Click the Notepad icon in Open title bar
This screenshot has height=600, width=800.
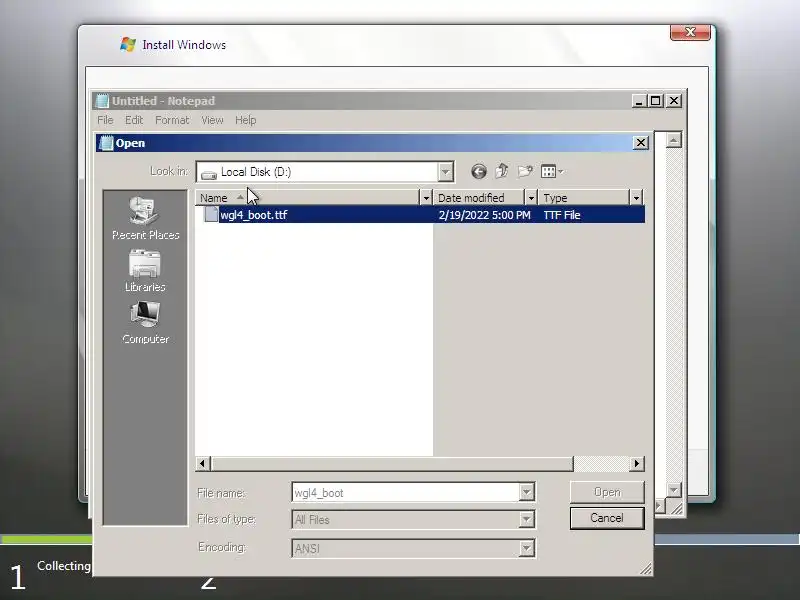106,143
